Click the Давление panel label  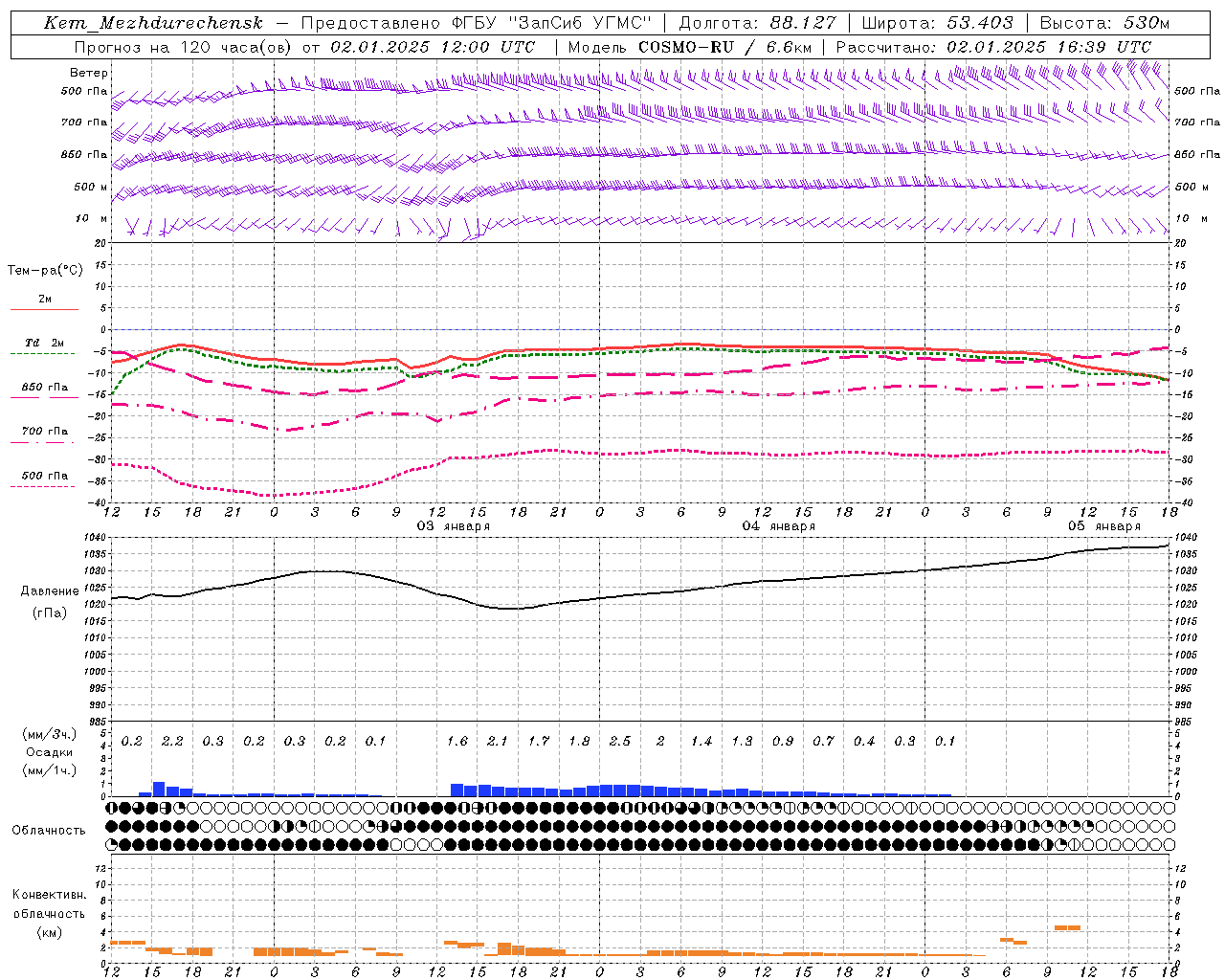click(50, 591)
